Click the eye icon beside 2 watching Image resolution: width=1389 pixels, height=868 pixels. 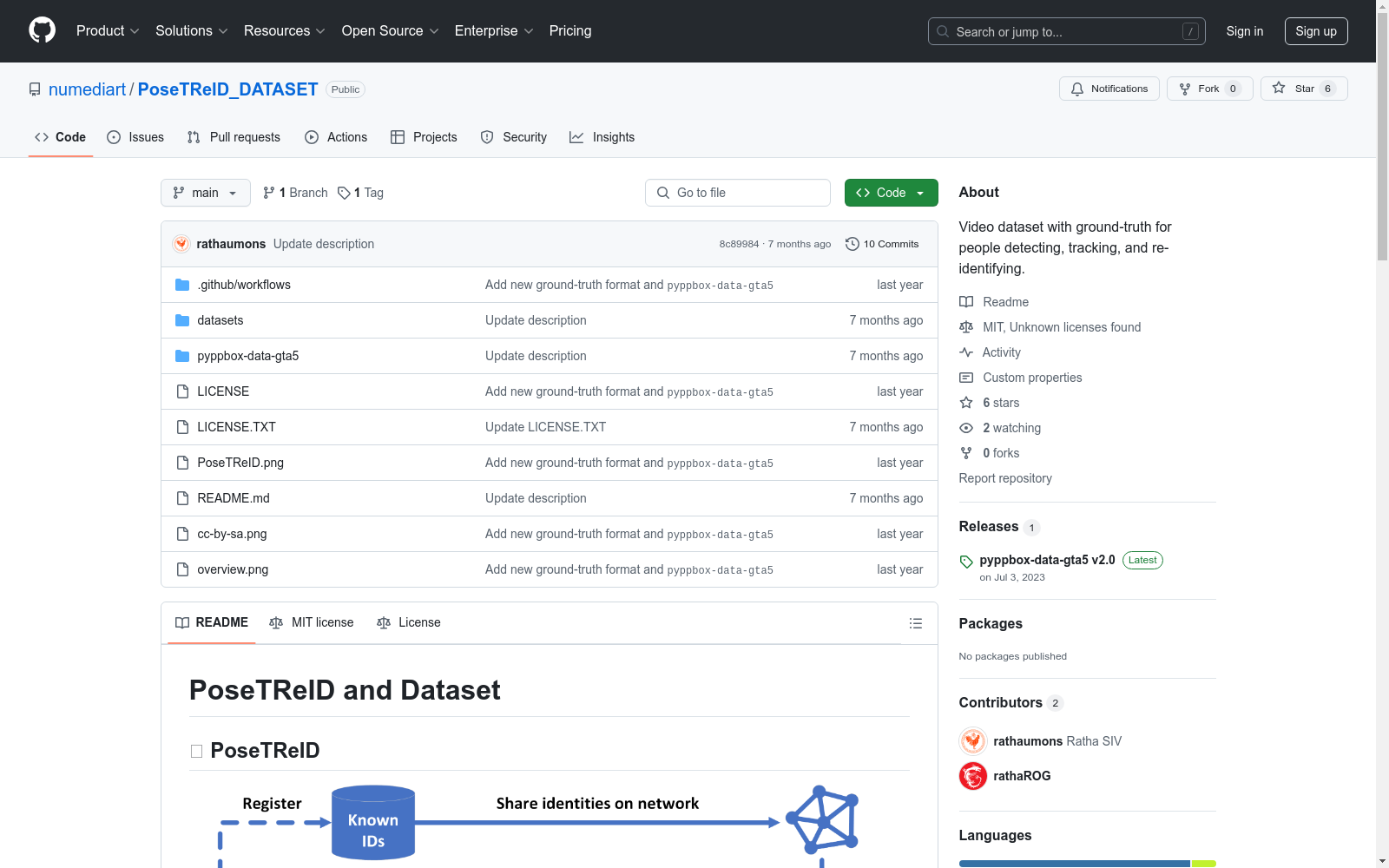[x=966, y=428]
